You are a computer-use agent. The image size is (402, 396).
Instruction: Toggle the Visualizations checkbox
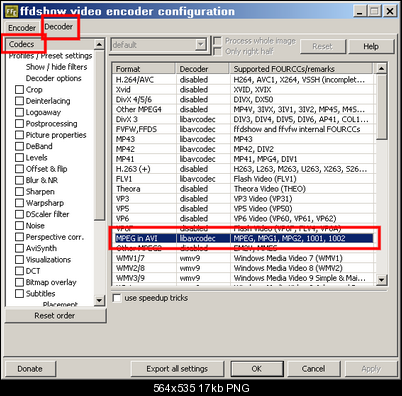click(x=20, y=260)
